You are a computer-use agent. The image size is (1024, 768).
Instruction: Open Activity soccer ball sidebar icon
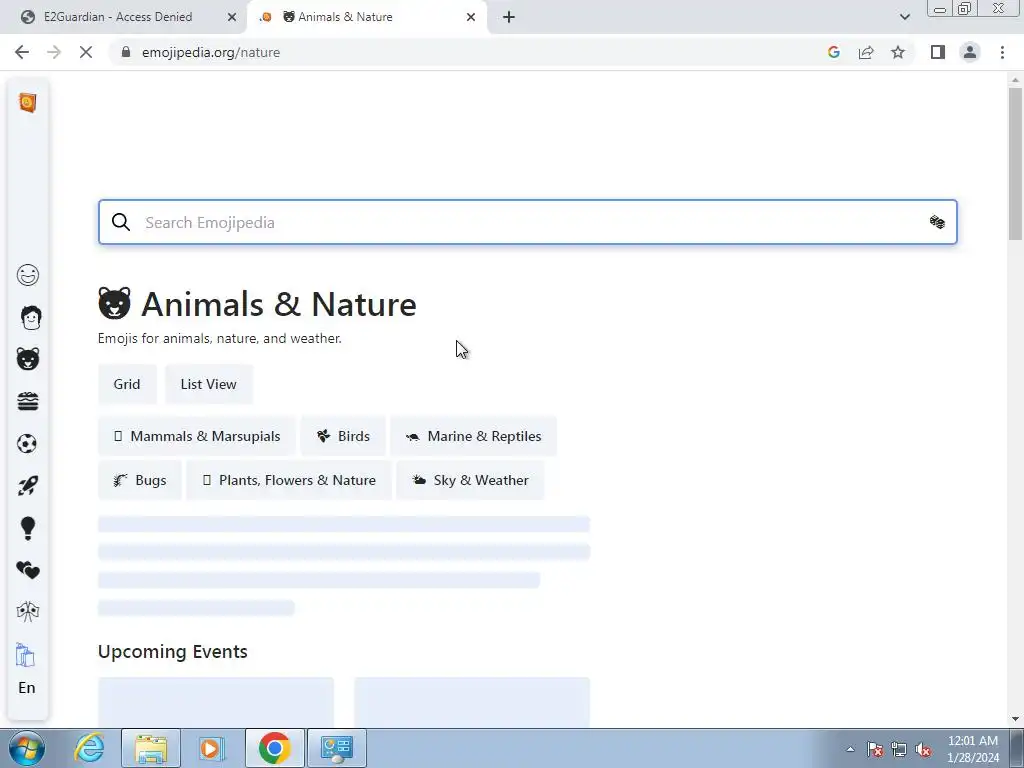click(27, 443)
